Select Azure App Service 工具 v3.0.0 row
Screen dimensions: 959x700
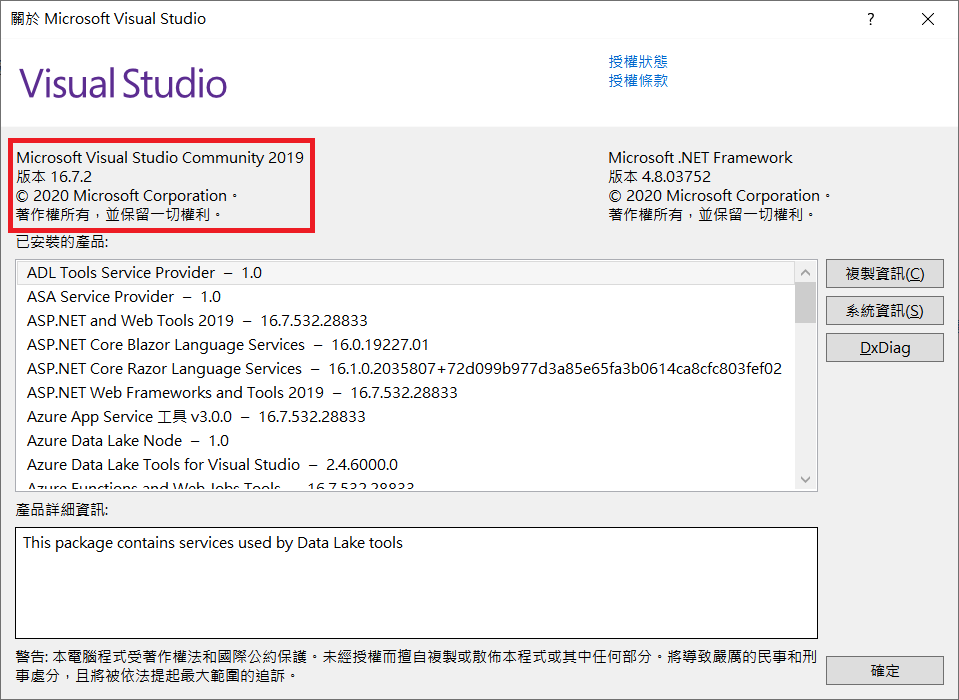click(x=405, y=417)
